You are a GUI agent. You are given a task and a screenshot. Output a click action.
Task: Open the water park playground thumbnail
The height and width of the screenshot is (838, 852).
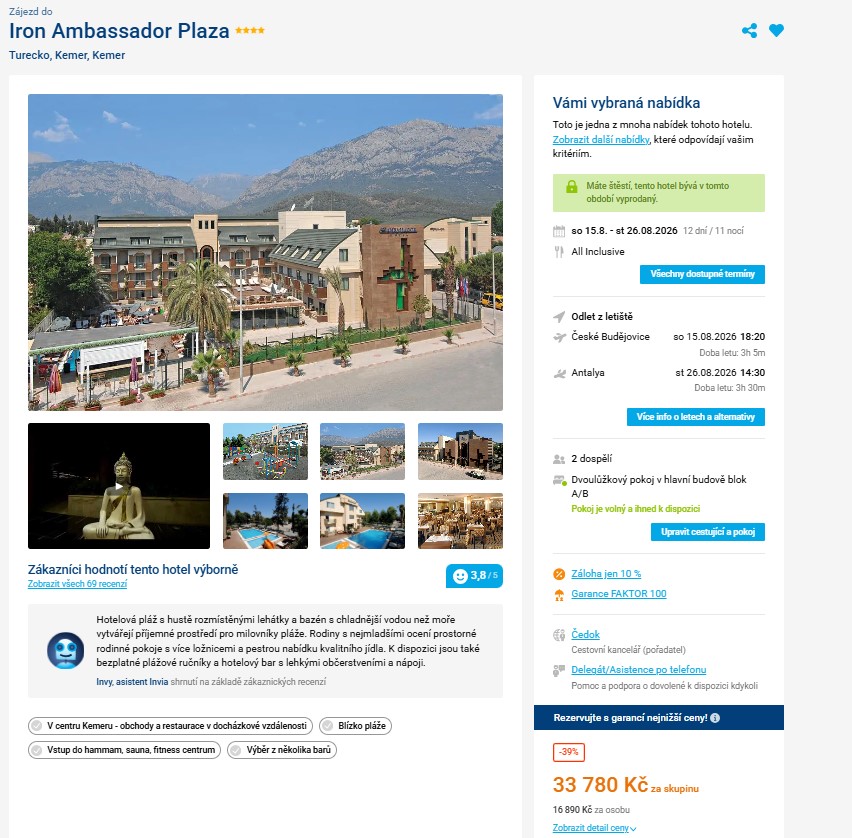tap(265, 452)
